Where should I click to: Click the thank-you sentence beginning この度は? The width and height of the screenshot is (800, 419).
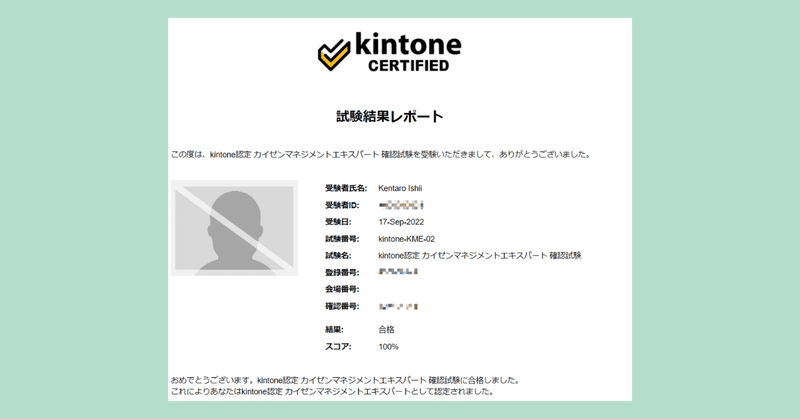point(381,154)
